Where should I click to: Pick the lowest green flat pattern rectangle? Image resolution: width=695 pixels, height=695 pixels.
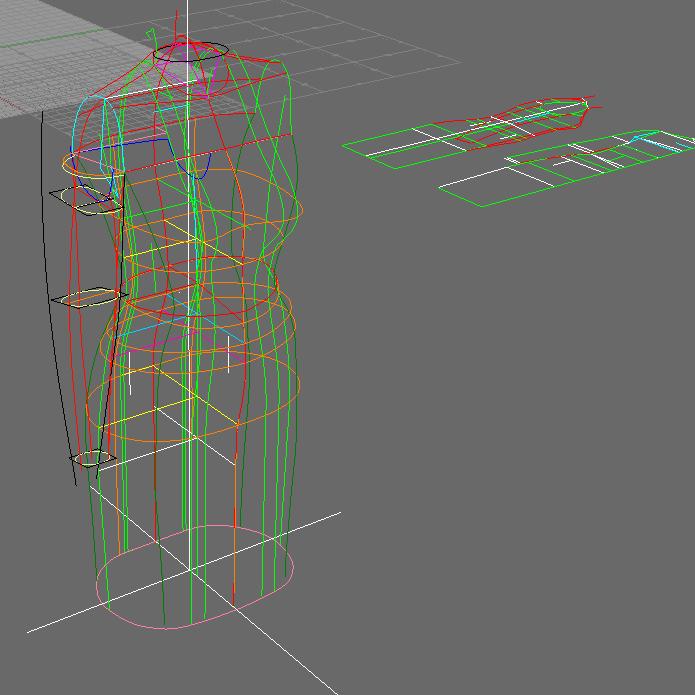pos(496,186)
